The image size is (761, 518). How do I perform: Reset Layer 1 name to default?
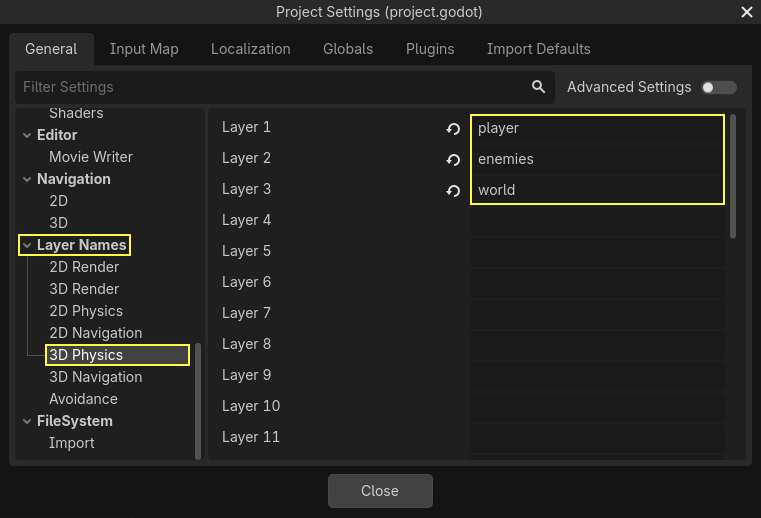coord(453,129)
